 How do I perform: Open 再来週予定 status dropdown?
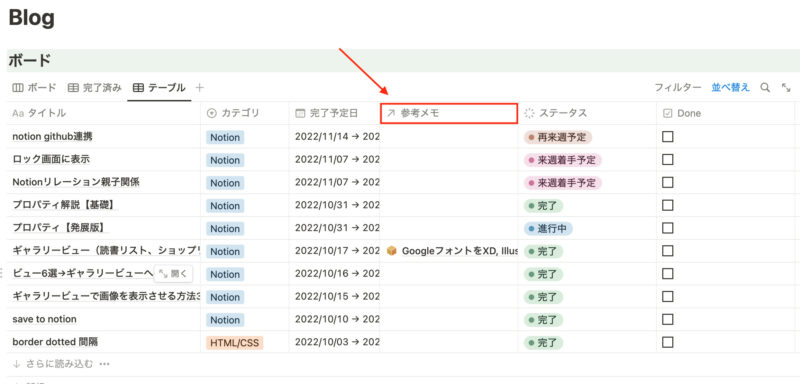click(558, 137)
